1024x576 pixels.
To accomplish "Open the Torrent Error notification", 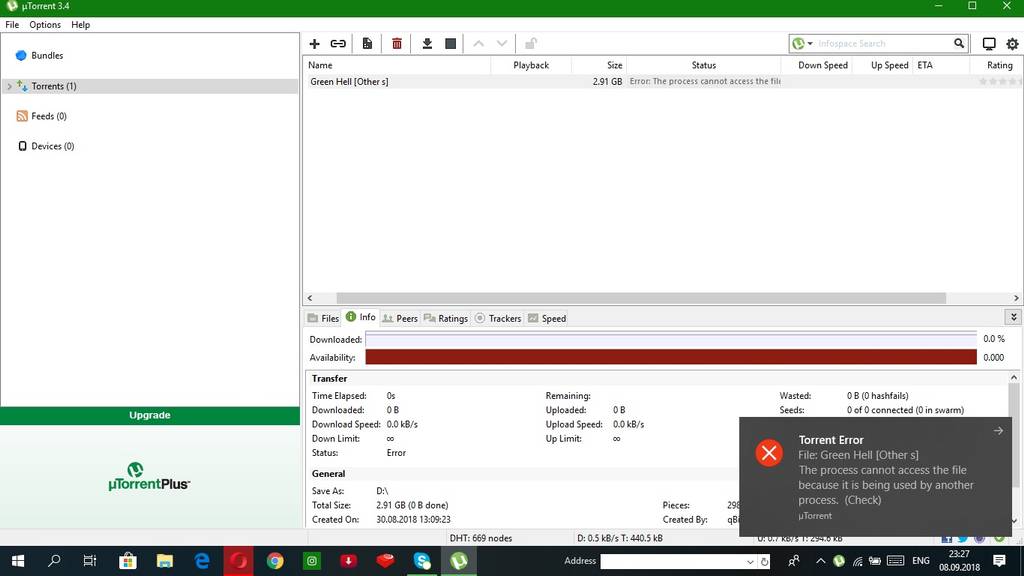I will click(875, 477).
